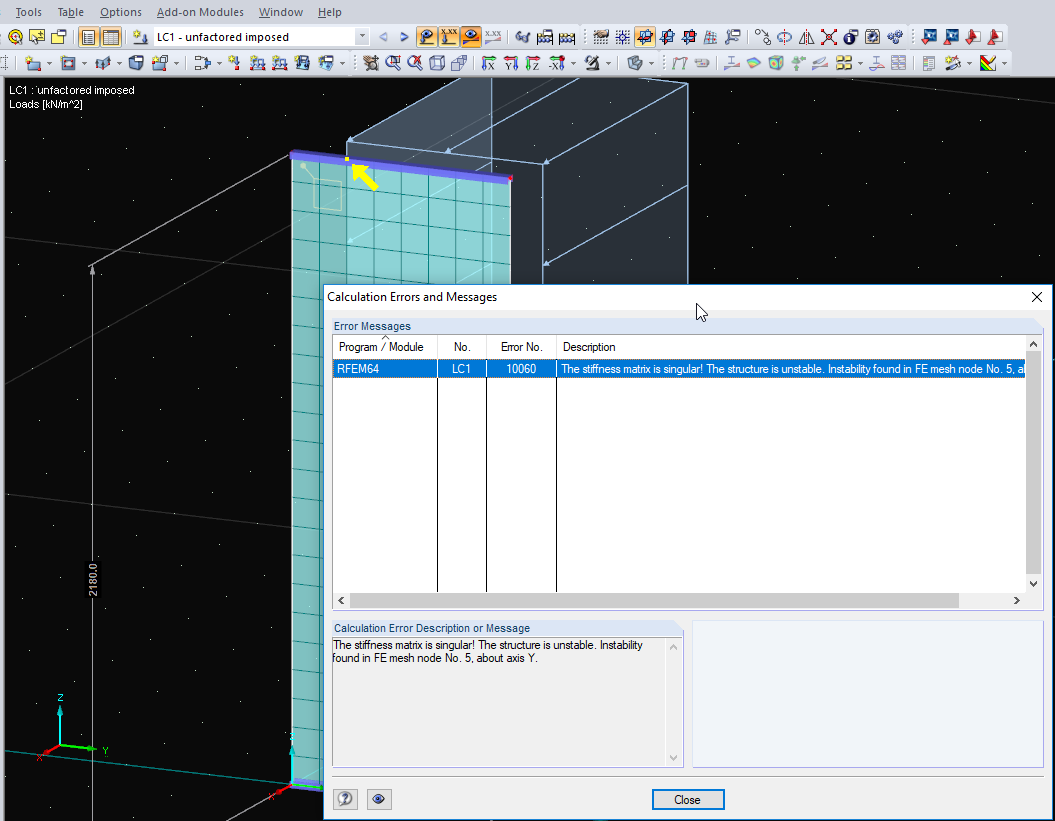Toggle the show load values display

(x=449, y=37)
